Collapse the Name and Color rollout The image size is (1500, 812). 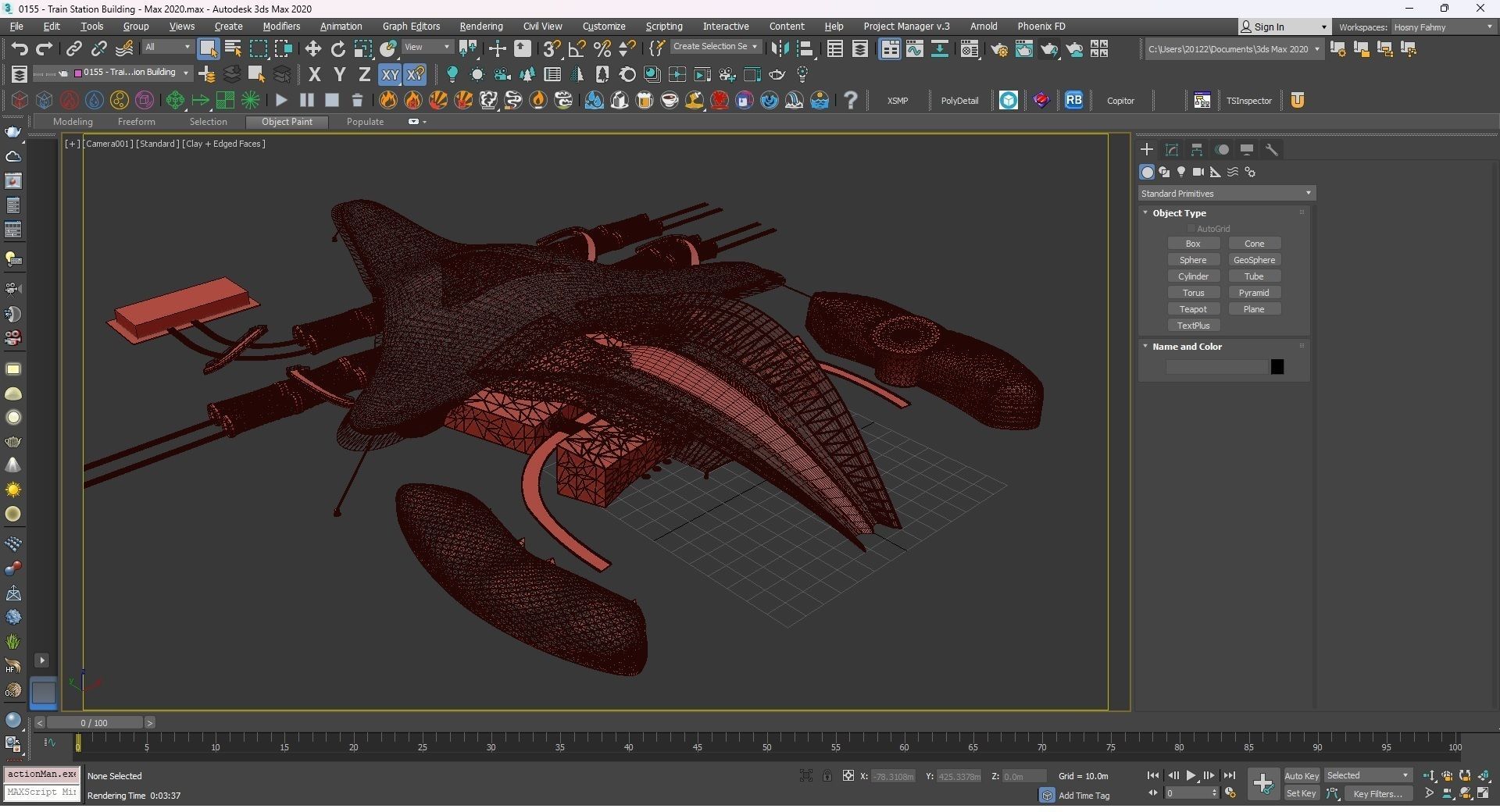click(1145, 347)
